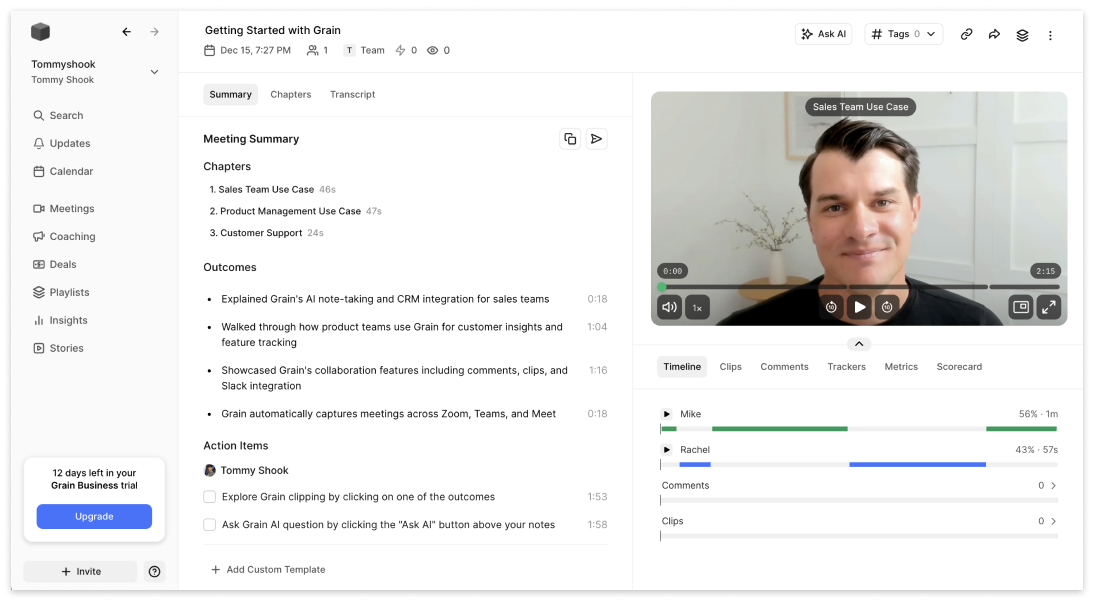The width and height of the screenshot is (1102, 608).
Task: Play the video
Action: pyautogui.click(x=860, y=307)
